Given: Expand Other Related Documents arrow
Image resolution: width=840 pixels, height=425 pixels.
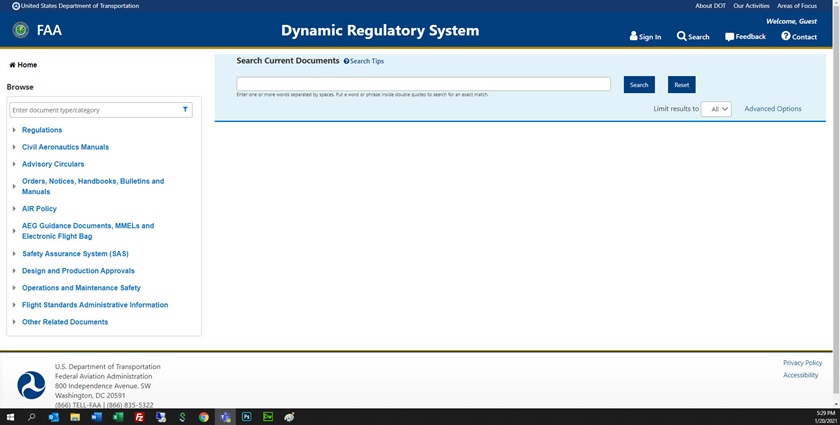Looking at the screenshot, I should coord(14,322).
